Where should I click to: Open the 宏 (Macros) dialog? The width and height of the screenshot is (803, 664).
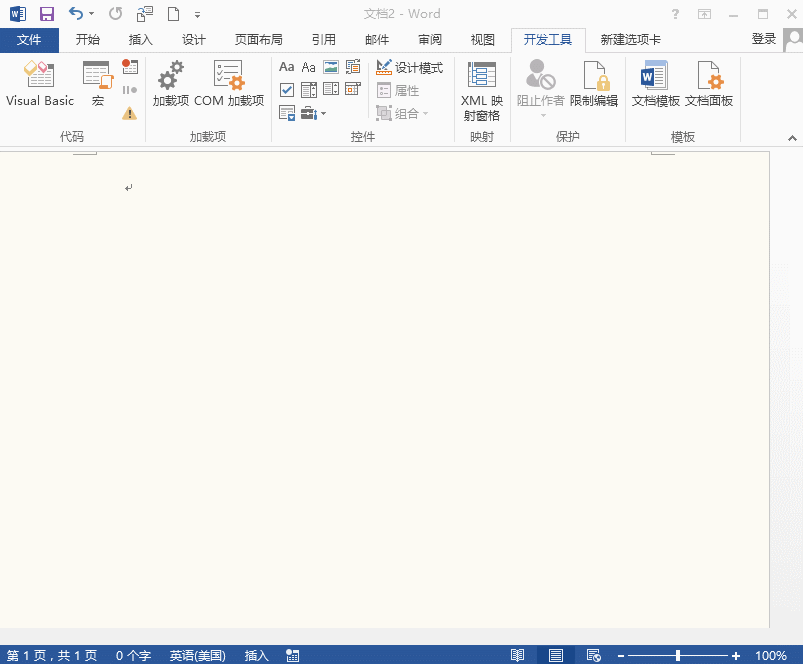[x=98, y=83]
